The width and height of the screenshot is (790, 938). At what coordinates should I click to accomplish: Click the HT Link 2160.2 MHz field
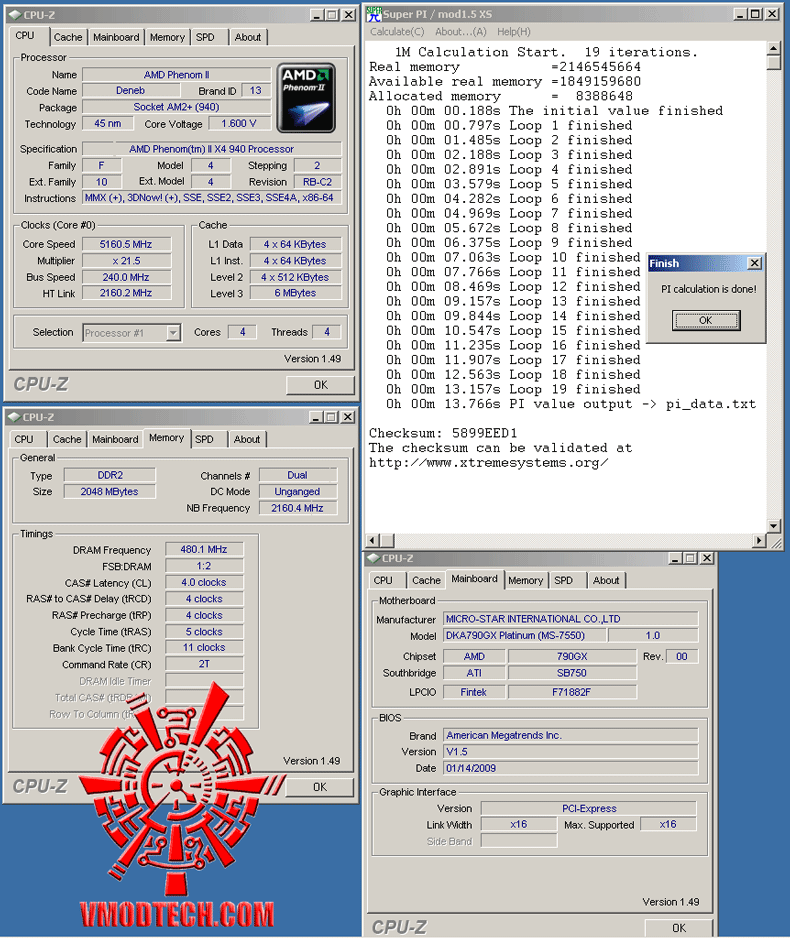click(x=126, y=293)
